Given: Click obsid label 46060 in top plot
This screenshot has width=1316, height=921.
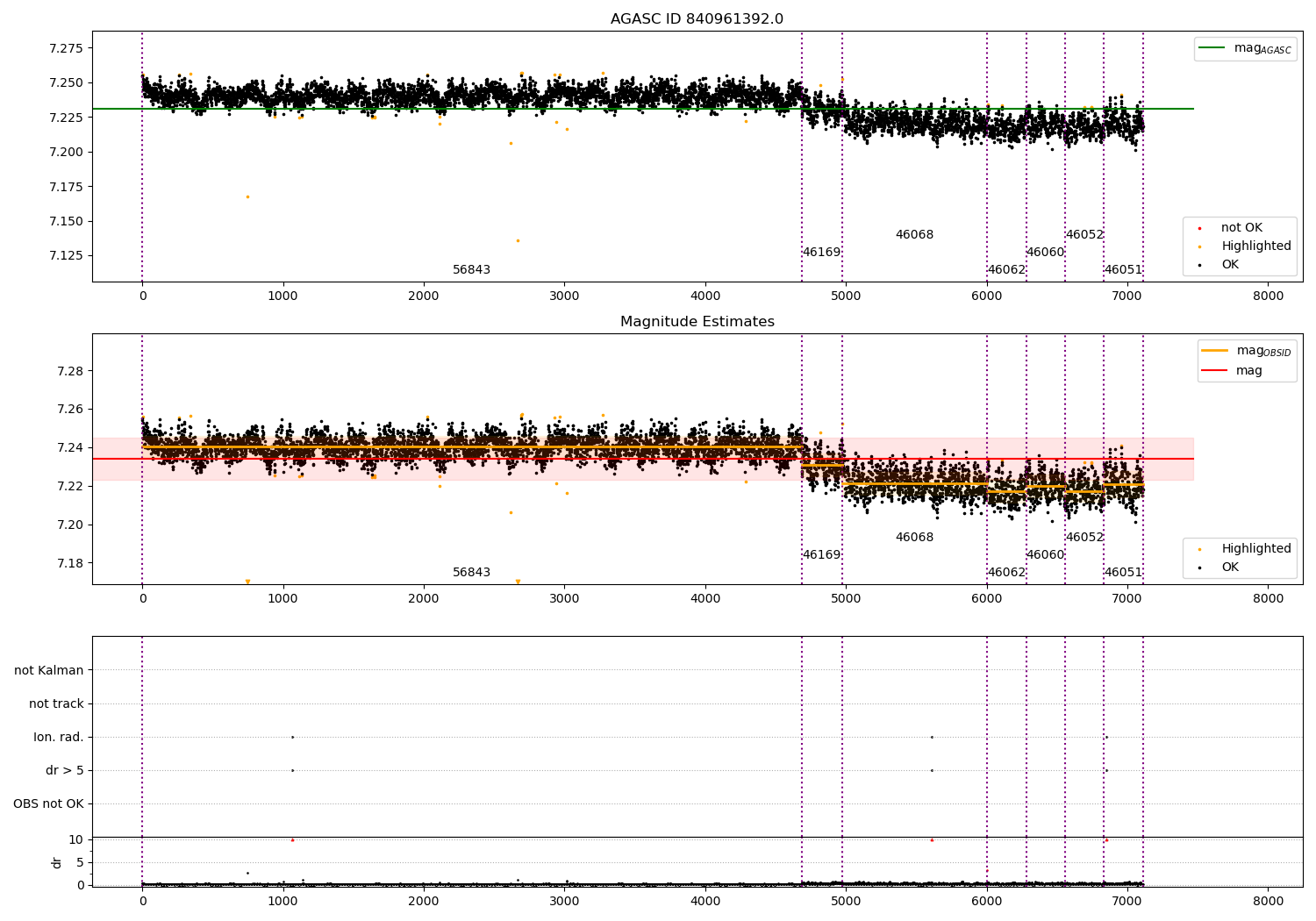Looking at the screenshot, I should pyautogui.click(x=1045, y=253).
